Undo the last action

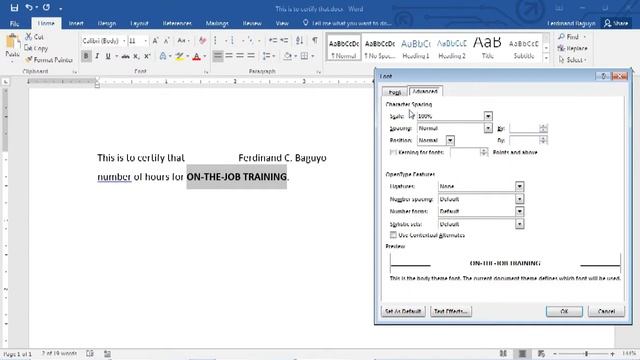(29, 7)
